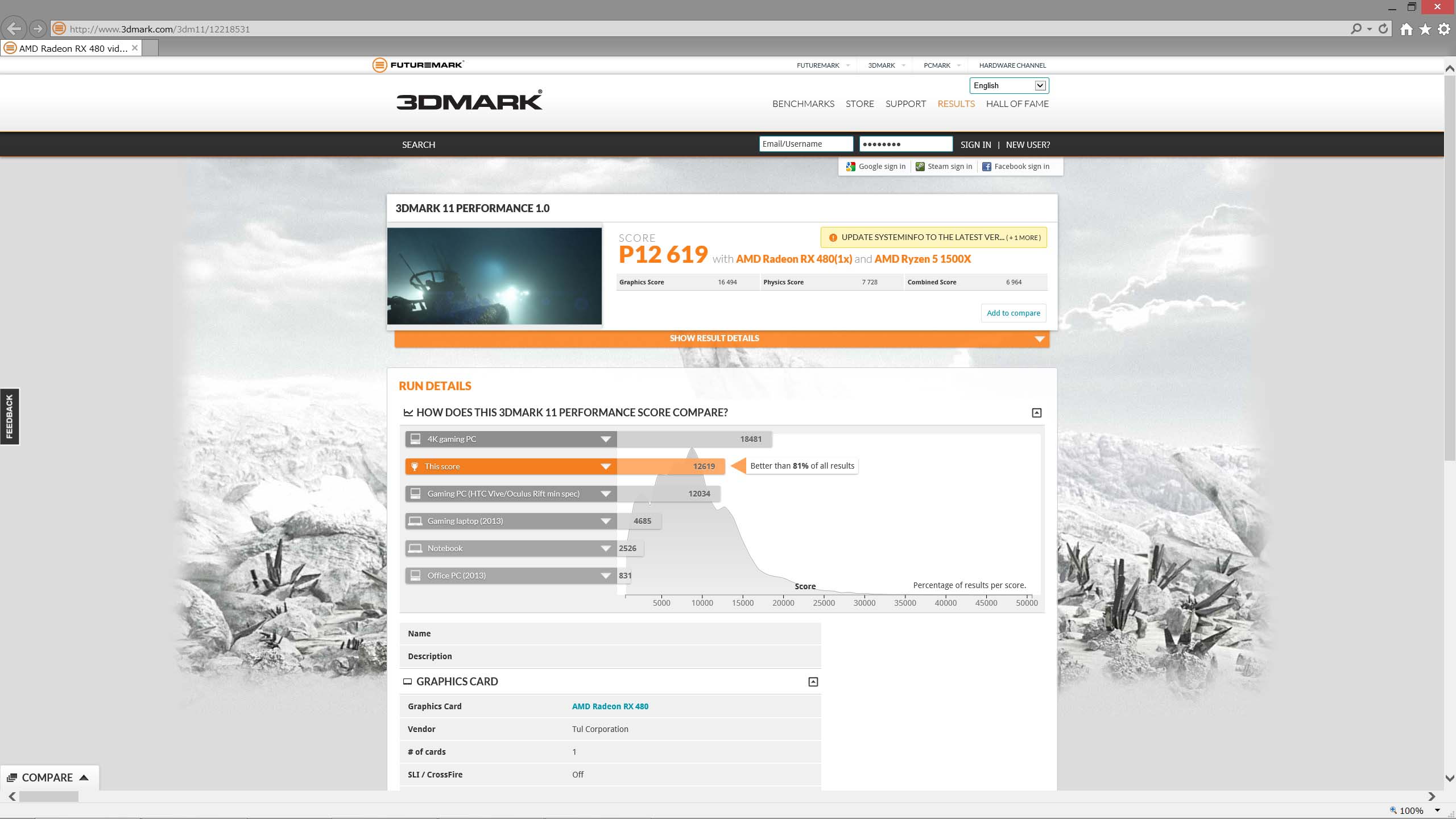The height and width of the screenshot is (819, 1456).
Task: Click the 'Better than 81% of all results' label
Action: point(802,466)
